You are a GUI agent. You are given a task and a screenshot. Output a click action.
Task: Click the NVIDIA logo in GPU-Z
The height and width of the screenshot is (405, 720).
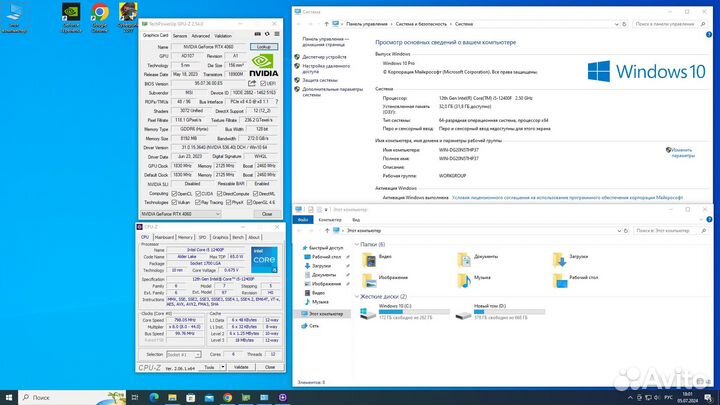coord(264,65)
